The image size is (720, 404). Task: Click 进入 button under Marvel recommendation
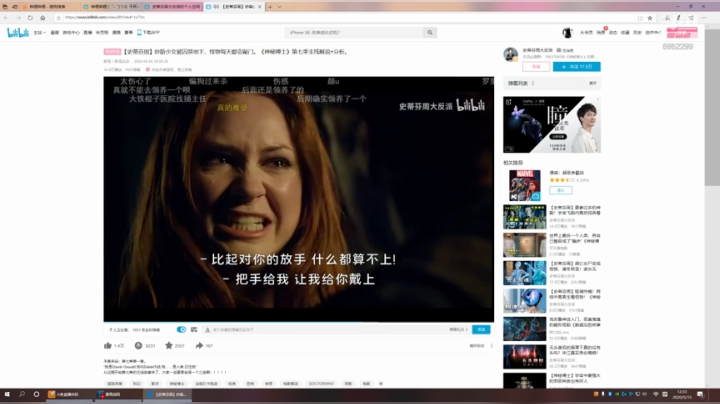pyautogui.click(x=561, y=190)
